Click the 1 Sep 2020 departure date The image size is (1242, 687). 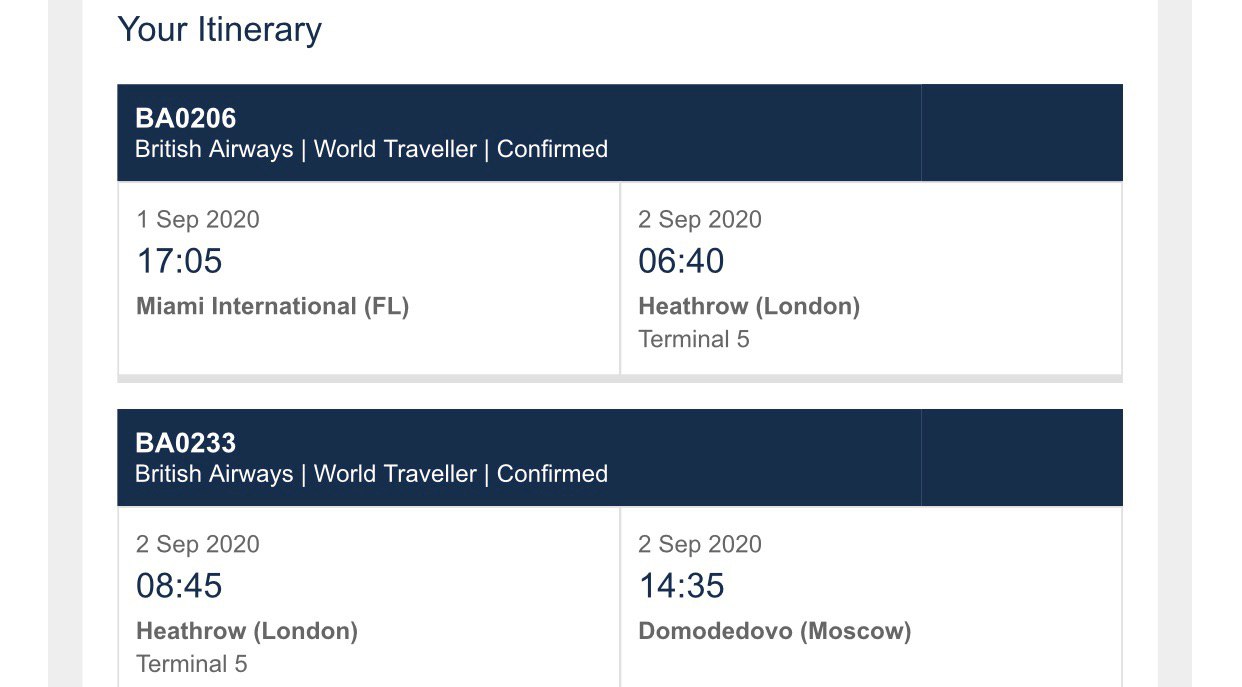(x=198, y=220)
